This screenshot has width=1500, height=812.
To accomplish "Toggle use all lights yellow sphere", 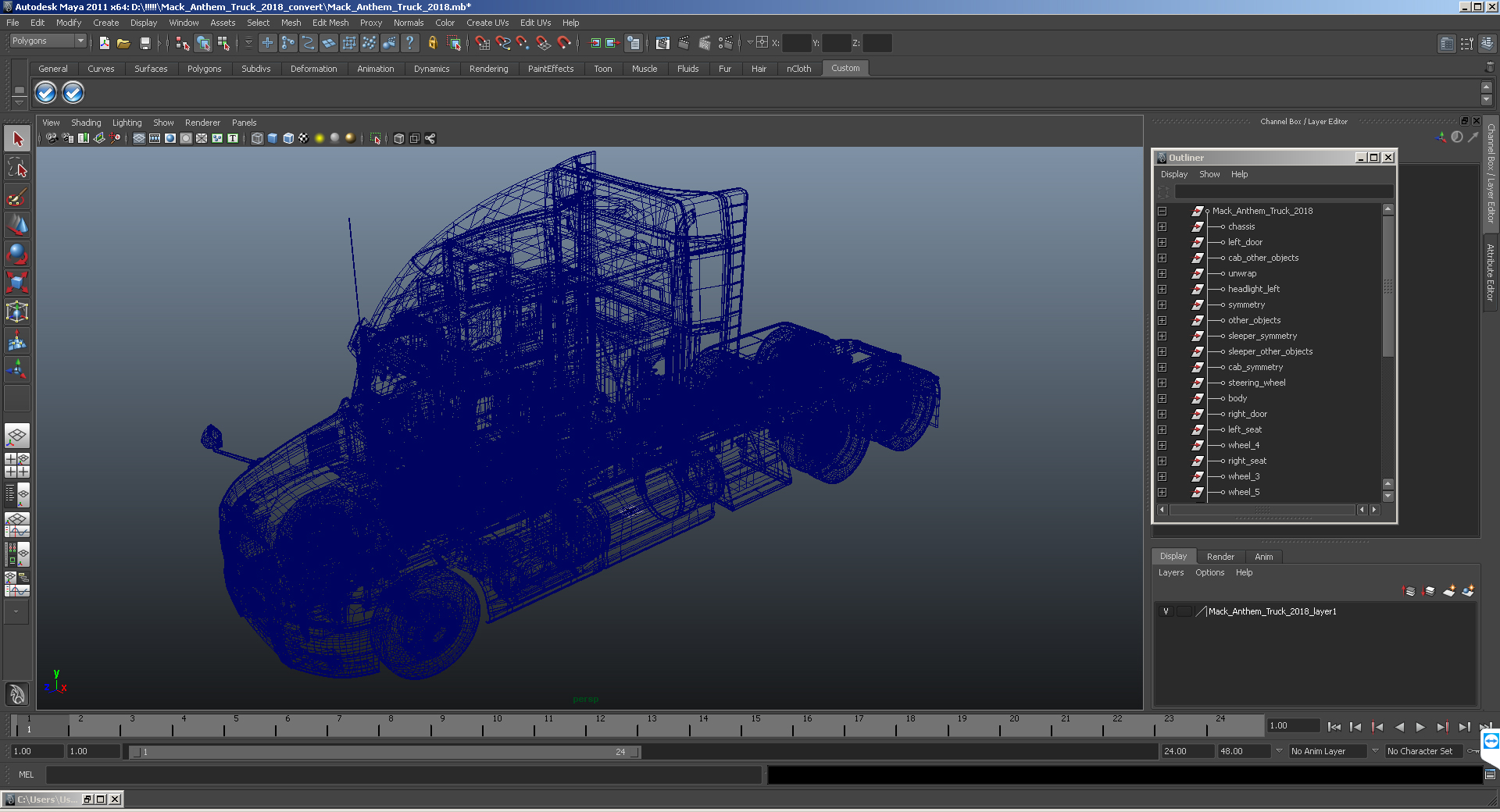I will pyautogui.click(x=320, y=138).
